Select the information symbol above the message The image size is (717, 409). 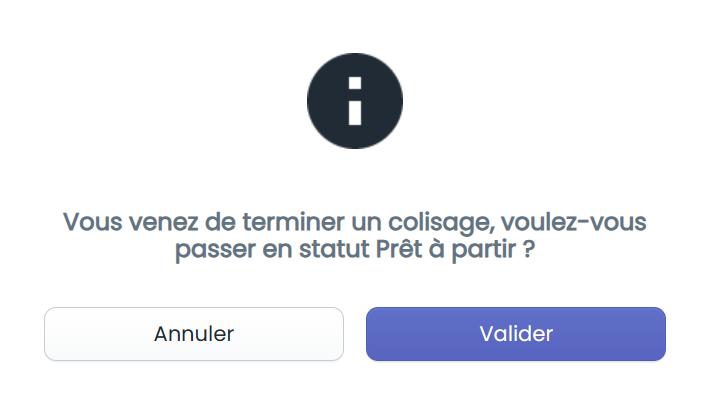click(x=355, y=101)
